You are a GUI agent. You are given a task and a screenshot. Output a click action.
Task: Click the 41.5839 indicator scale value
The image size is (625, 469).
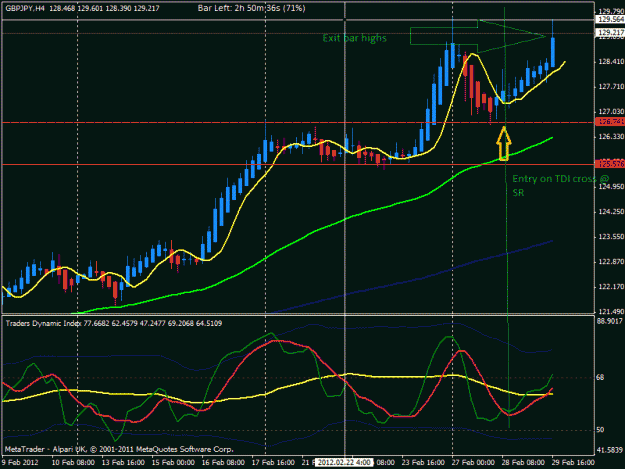(609, 450)
